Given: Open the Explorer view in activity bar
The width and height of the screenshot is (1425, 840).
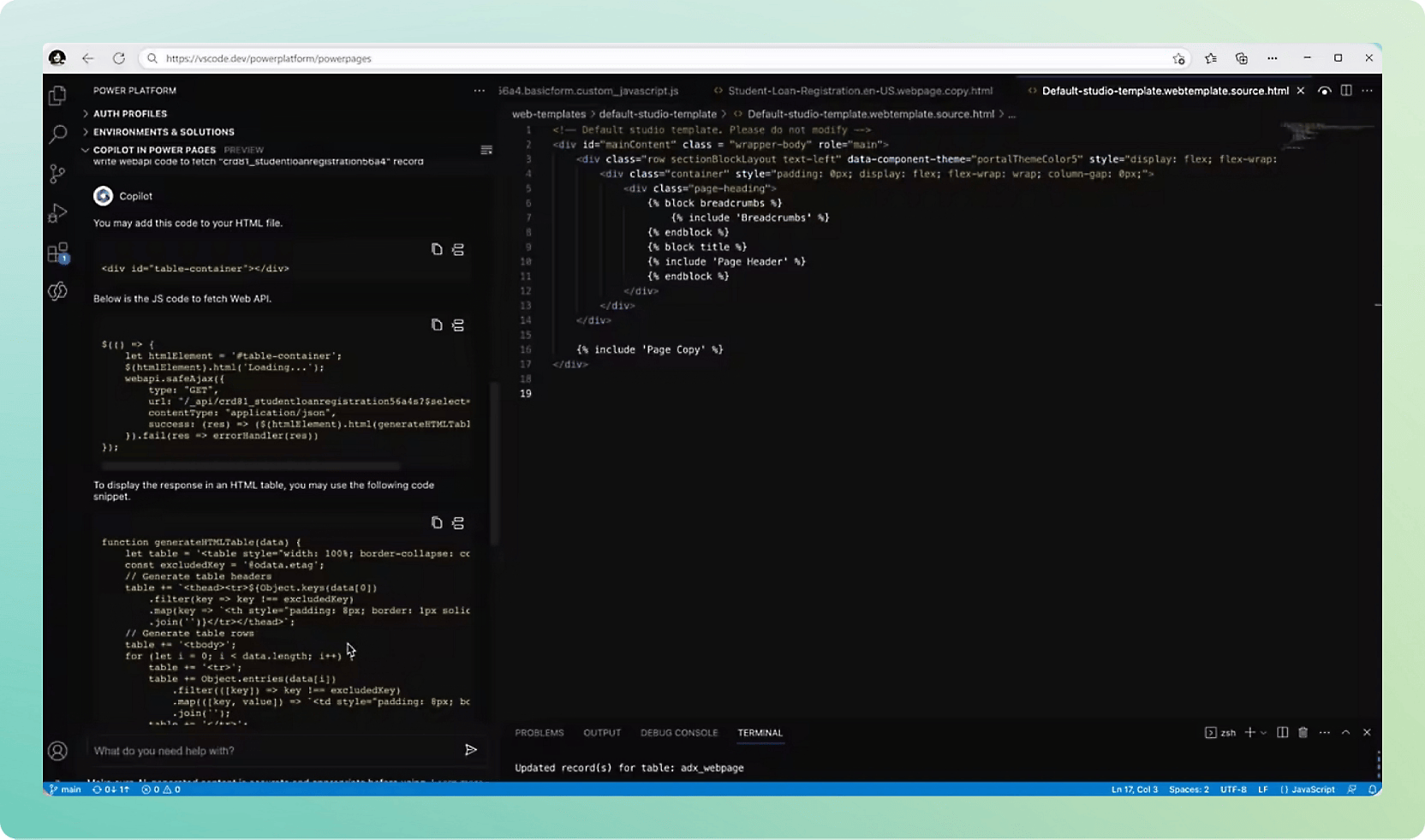Looking at the screenshot, I should point(57,95).
